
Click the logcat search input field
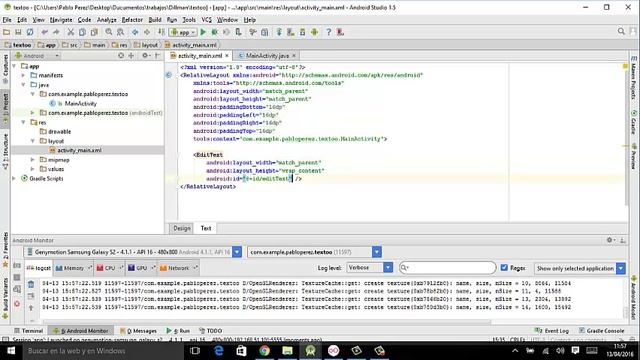(447, 267)
